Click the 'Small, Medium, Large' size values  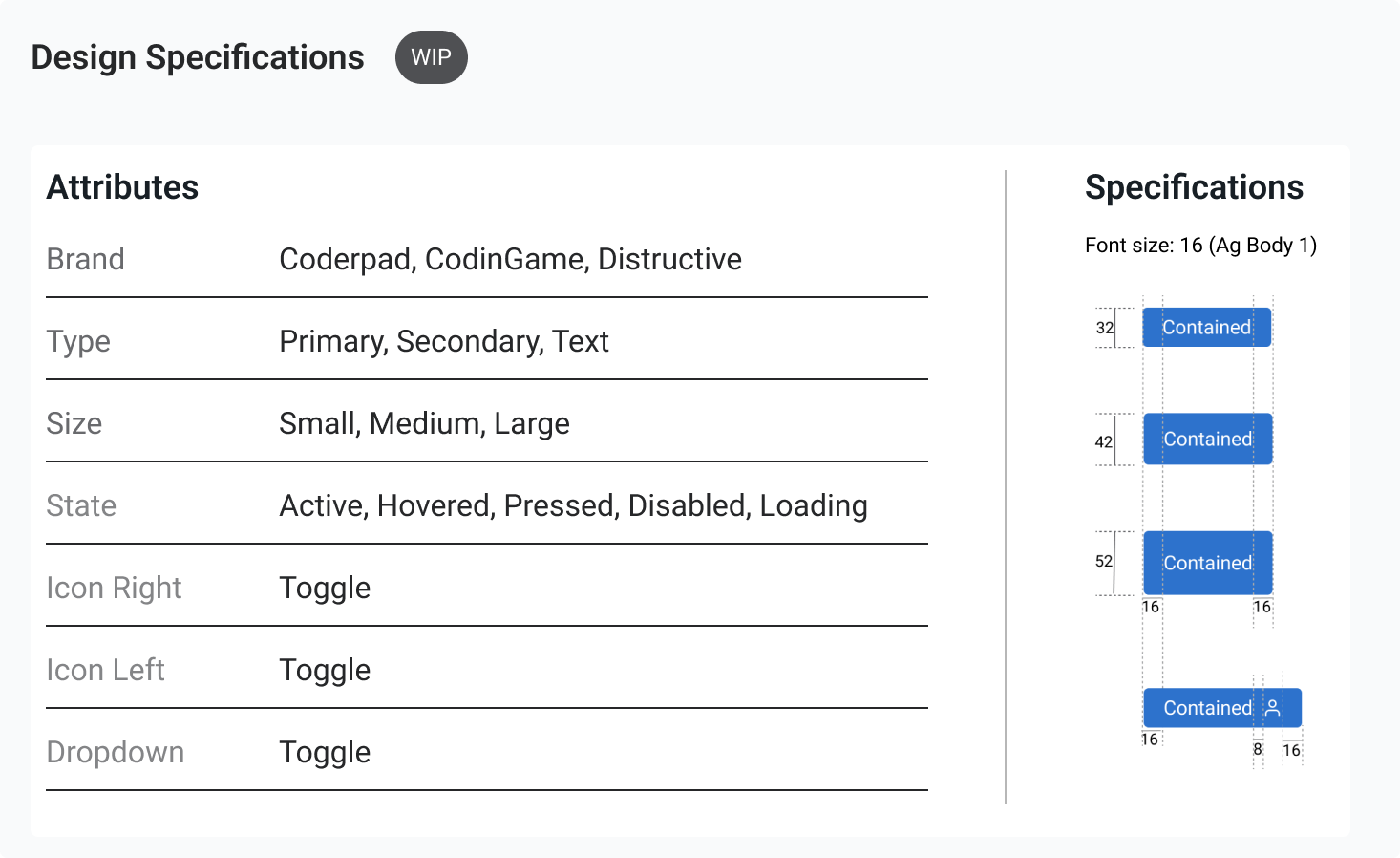pos(424,423)
